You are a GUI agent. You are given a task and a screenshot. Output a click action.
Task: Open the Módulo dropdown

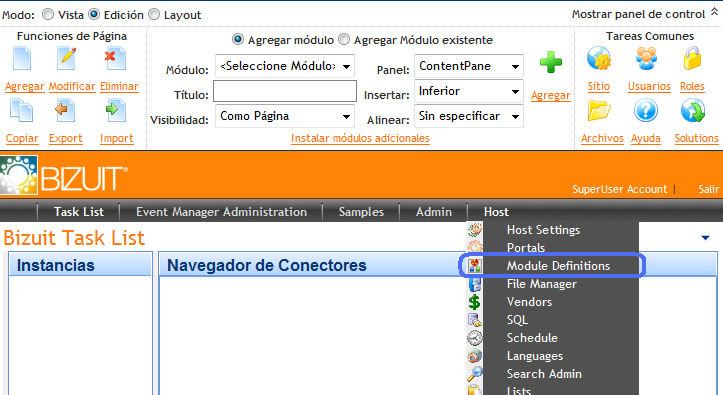[284, 66]
